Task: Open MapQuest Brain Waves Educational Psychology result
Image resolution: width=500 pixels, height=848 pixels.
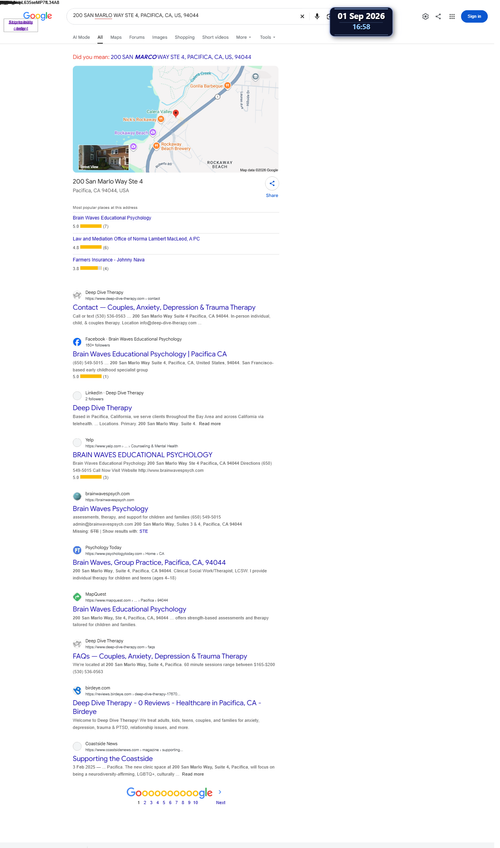Action: 129,609
